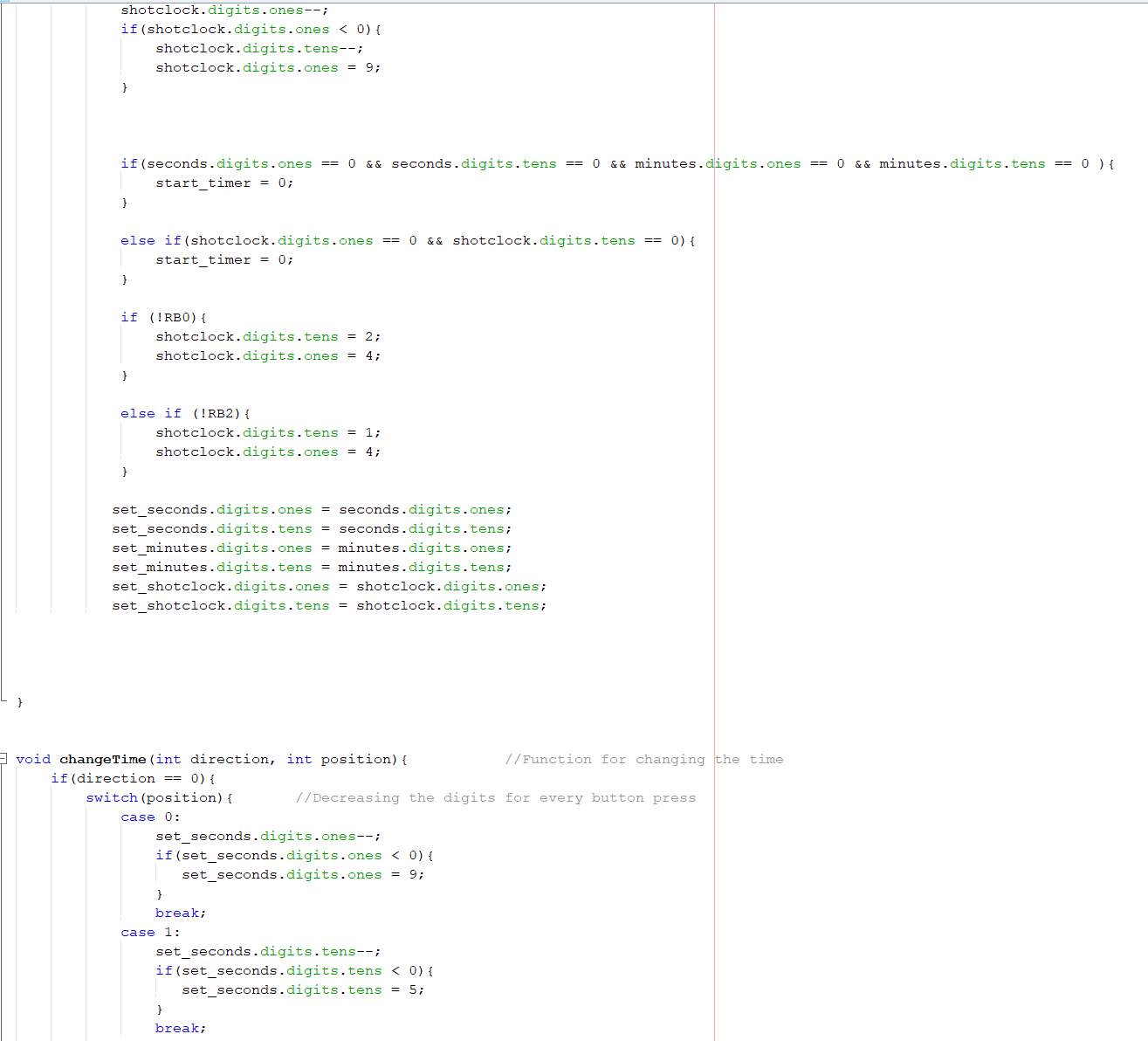The height and width of the screenshot is (1041, 1148).
Task: Click the line 'if(set_seconds.digits.tens < 0){'
Action: (295, 971)
